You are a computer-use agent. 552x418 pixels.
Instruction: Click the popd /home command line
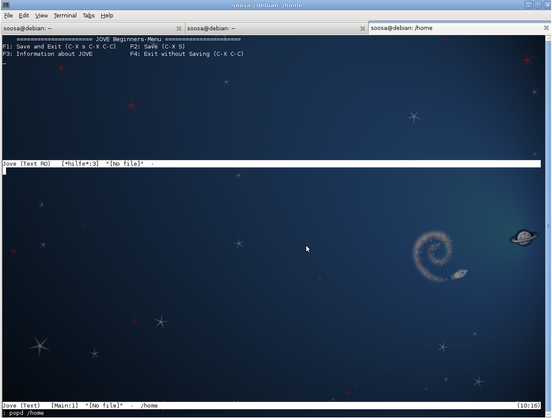(x=24, y=413)
